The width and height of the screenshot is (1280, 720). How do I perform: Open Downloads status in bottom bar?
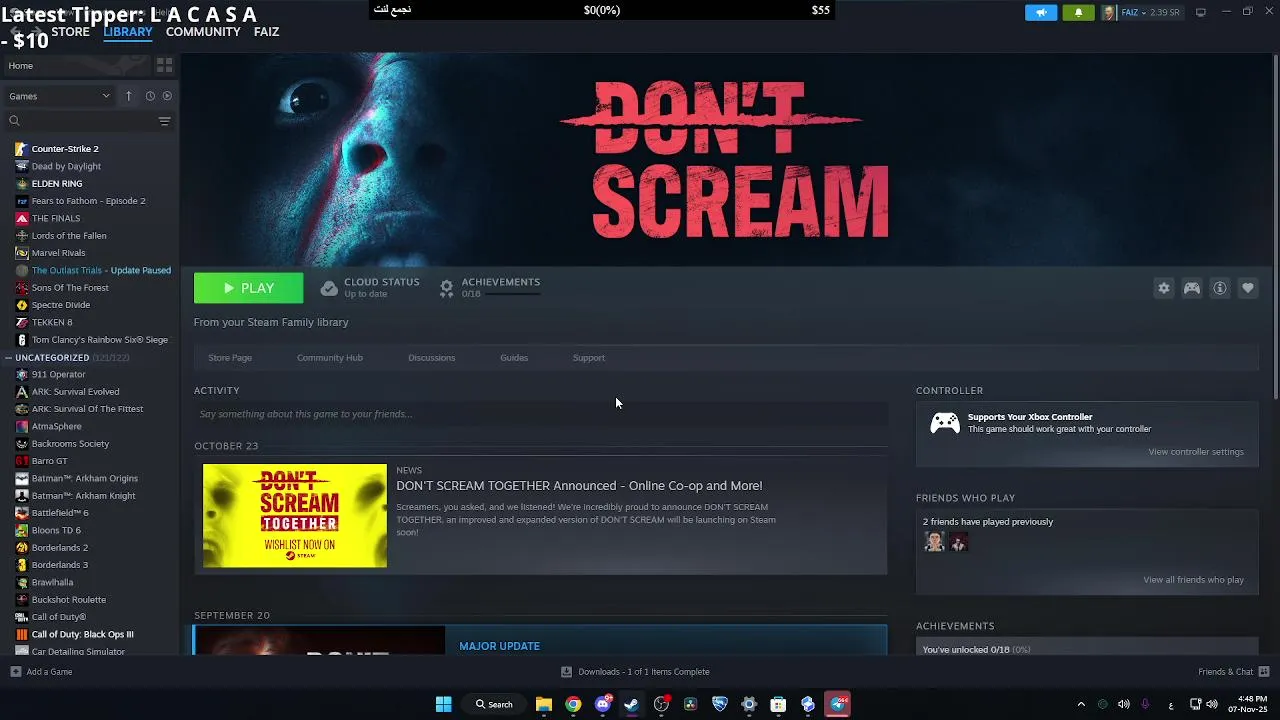tap(635, 672)
